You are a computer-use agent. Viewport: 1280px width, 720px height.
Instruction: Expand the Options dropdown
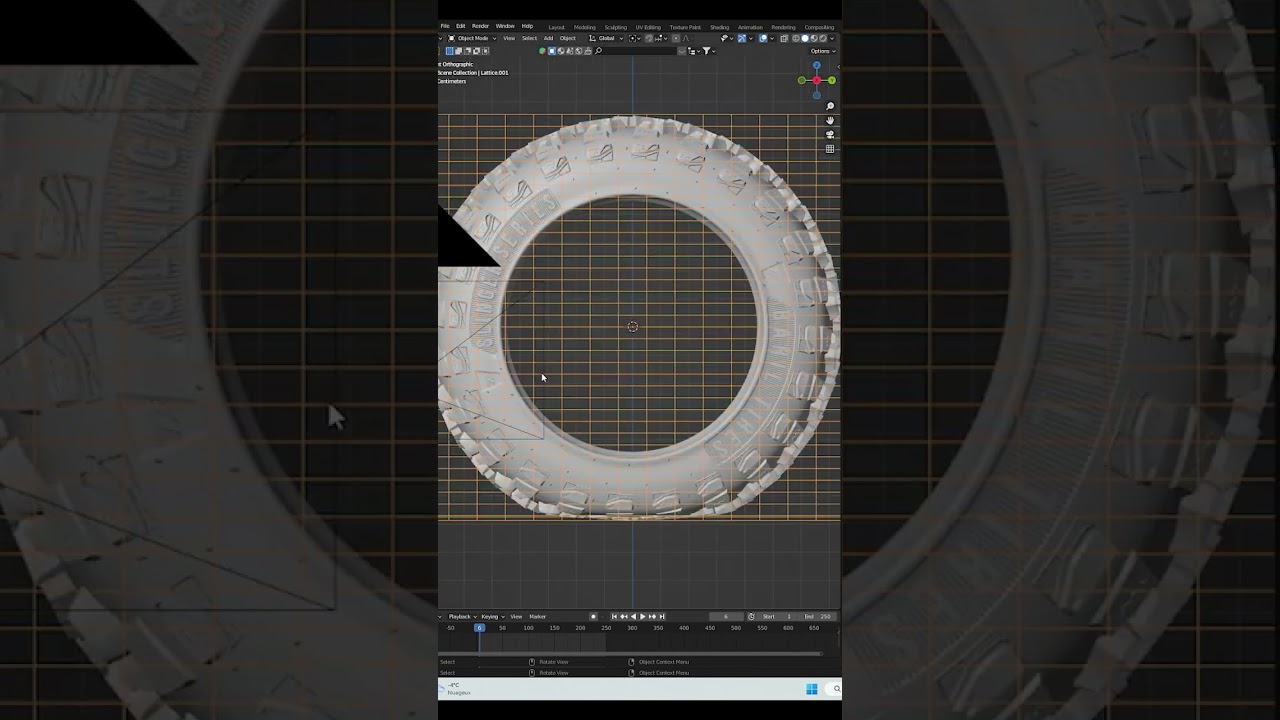(x=823, y=51)
